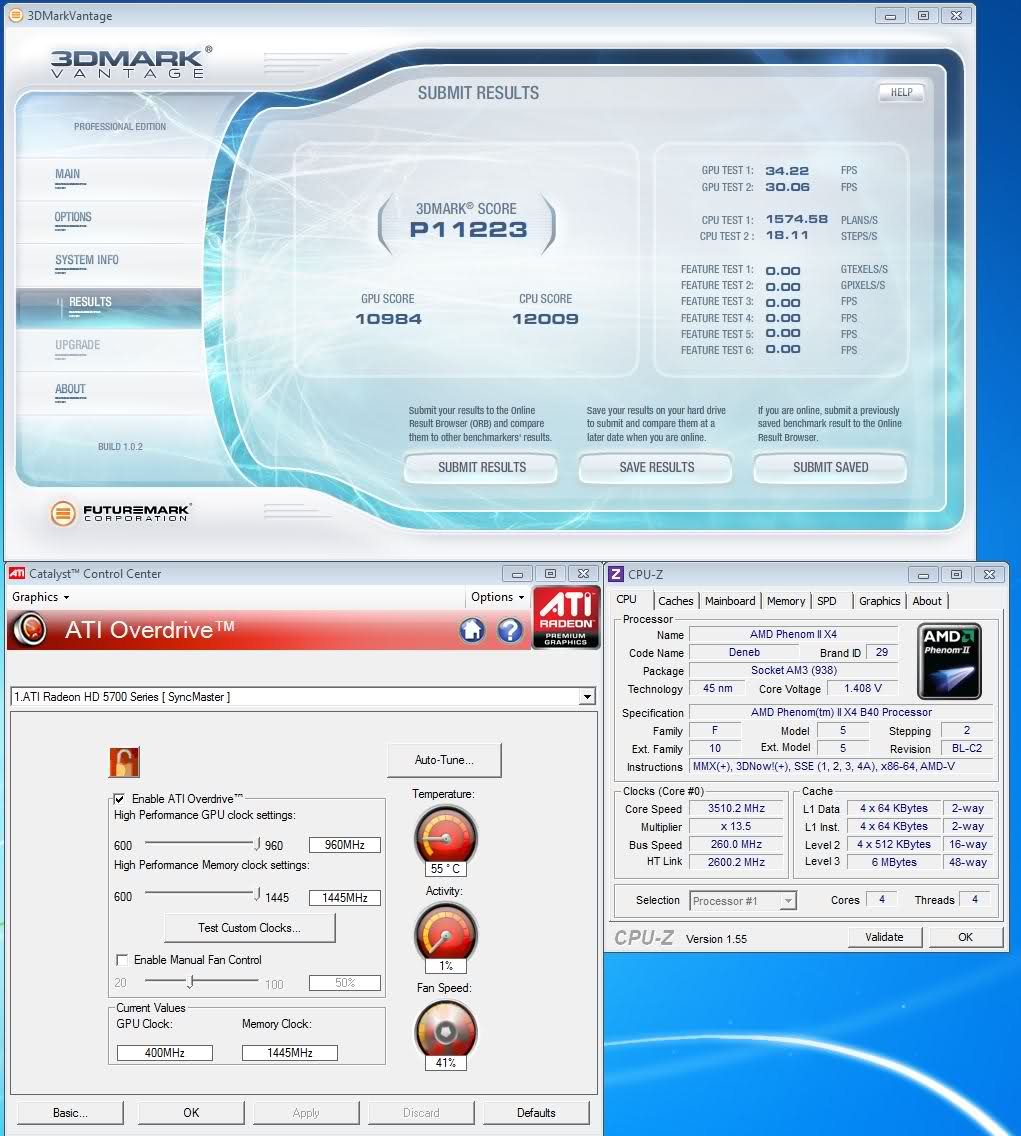Click the Overdrive unlock padlock icon
The image size is (1021, 1136).
point(124,762)
